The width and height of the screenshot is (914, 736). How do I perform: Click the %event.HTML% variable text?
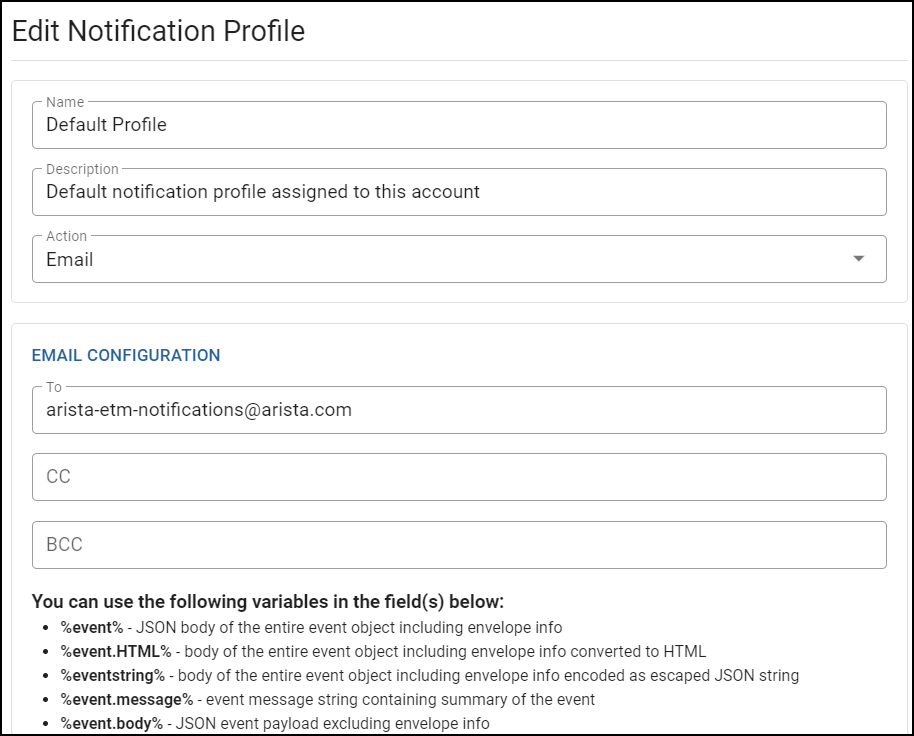tap(115, 652)
